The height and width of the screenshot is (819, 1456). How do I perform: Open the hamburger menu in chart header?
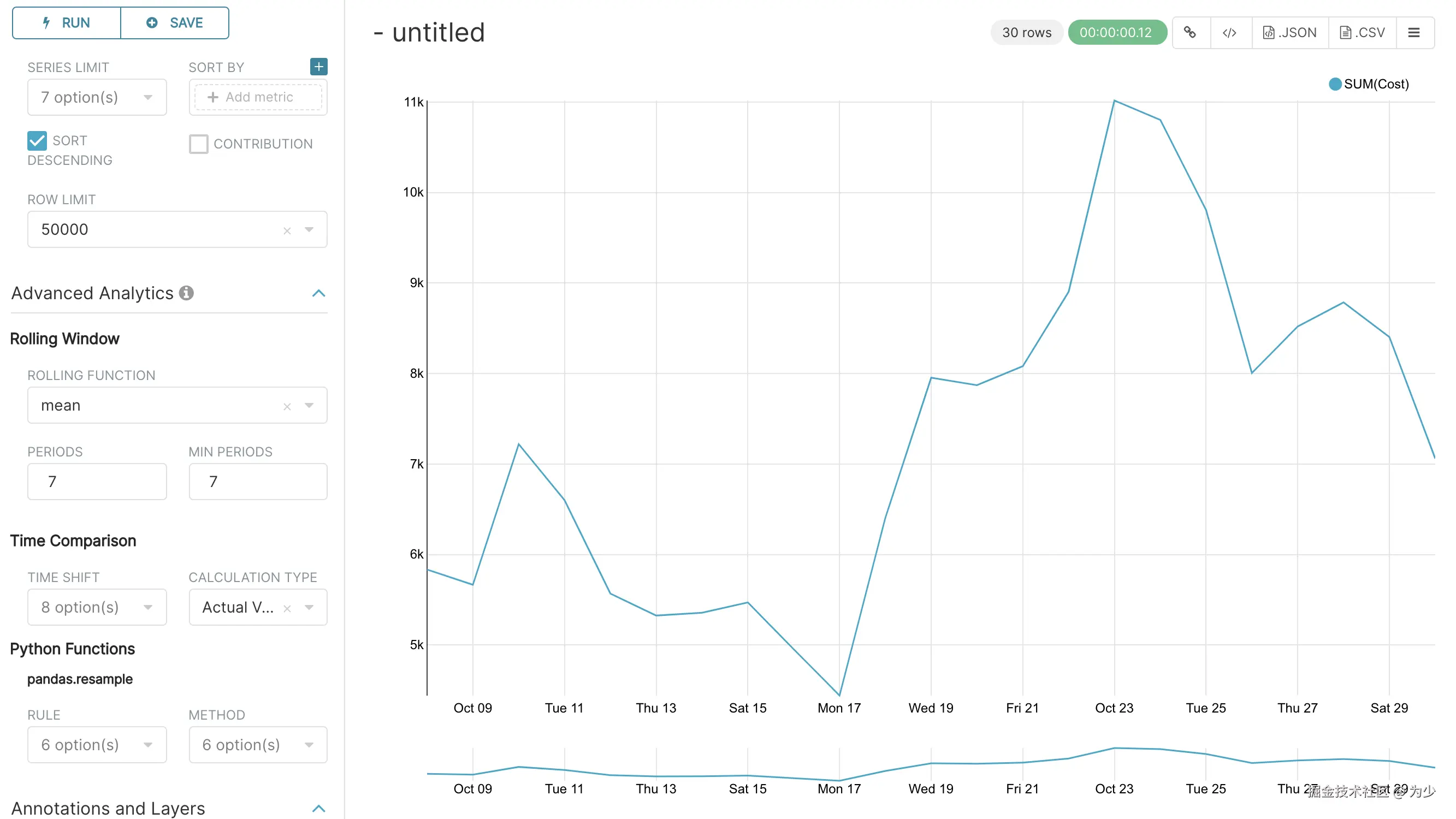[x=1413, y=33]
